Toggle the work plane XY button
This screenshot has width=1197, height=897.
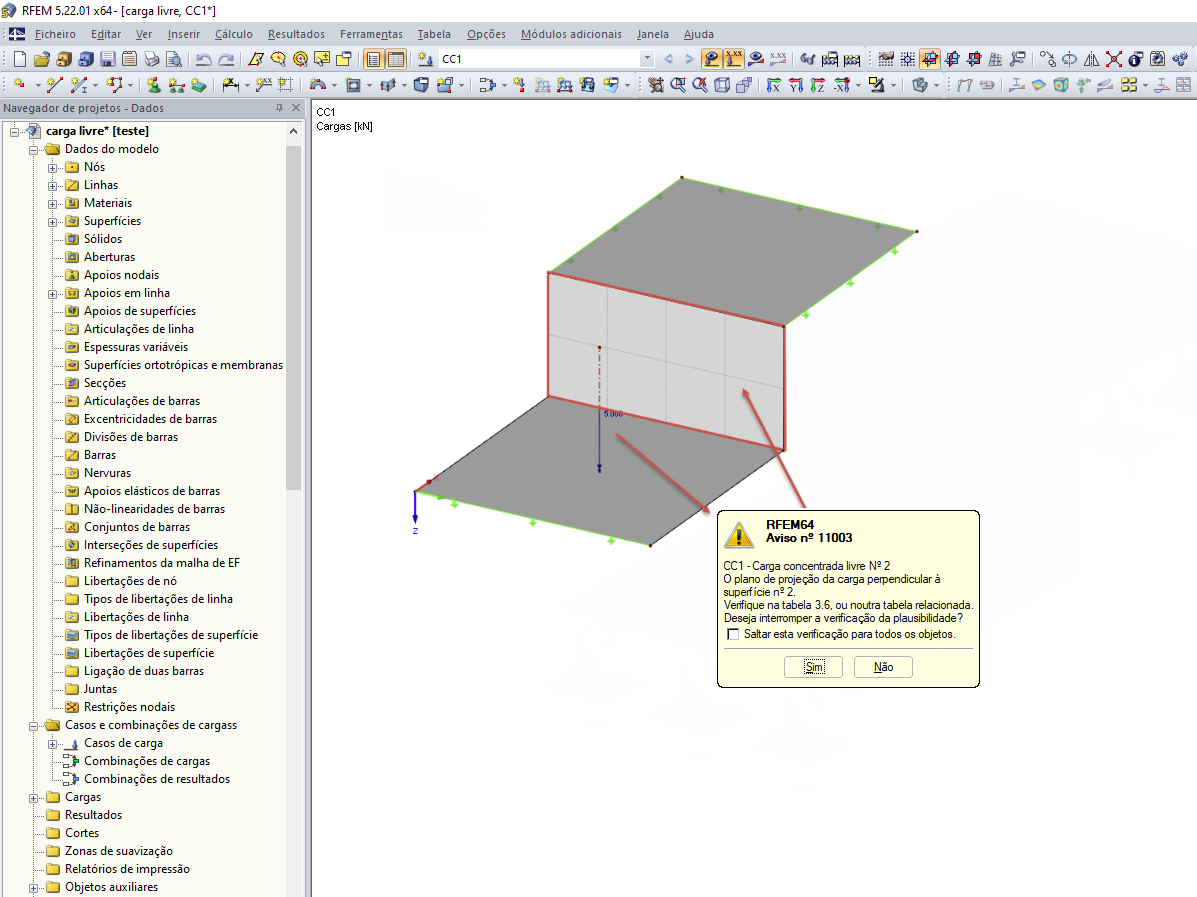pyautogui.click(x=929, y=59)
